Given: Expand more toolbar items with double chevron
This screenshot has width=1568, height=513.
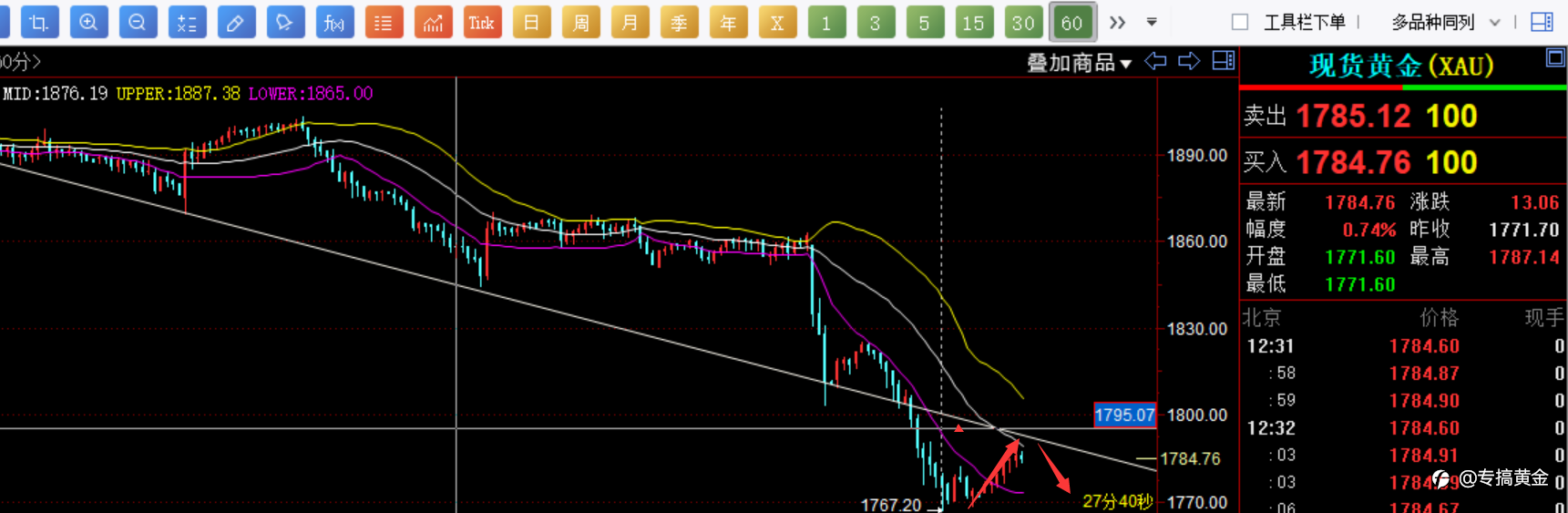Looking at the screenshot, I should coord(1118,22).
